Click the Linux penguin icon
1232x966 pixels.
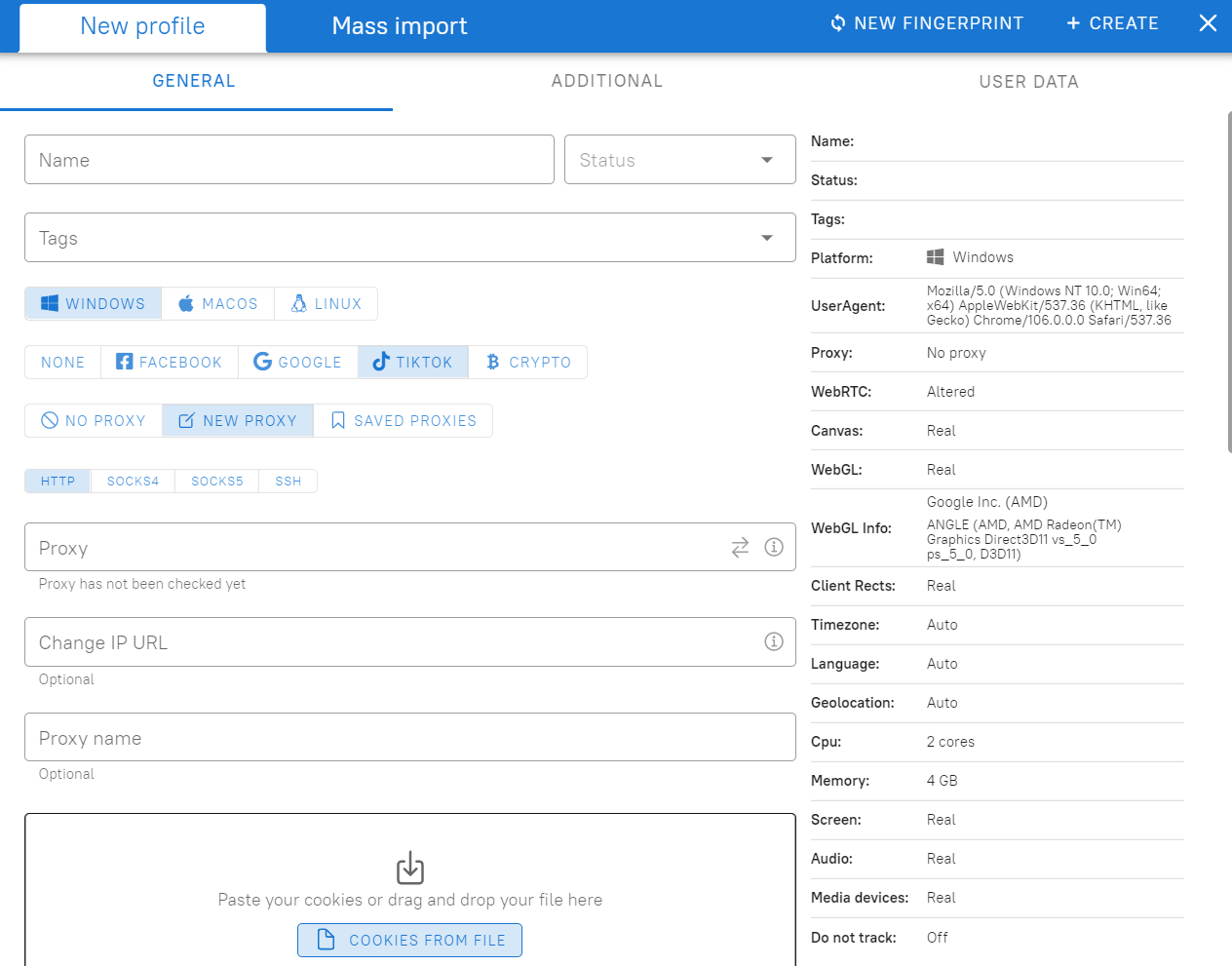click(299, 303)
